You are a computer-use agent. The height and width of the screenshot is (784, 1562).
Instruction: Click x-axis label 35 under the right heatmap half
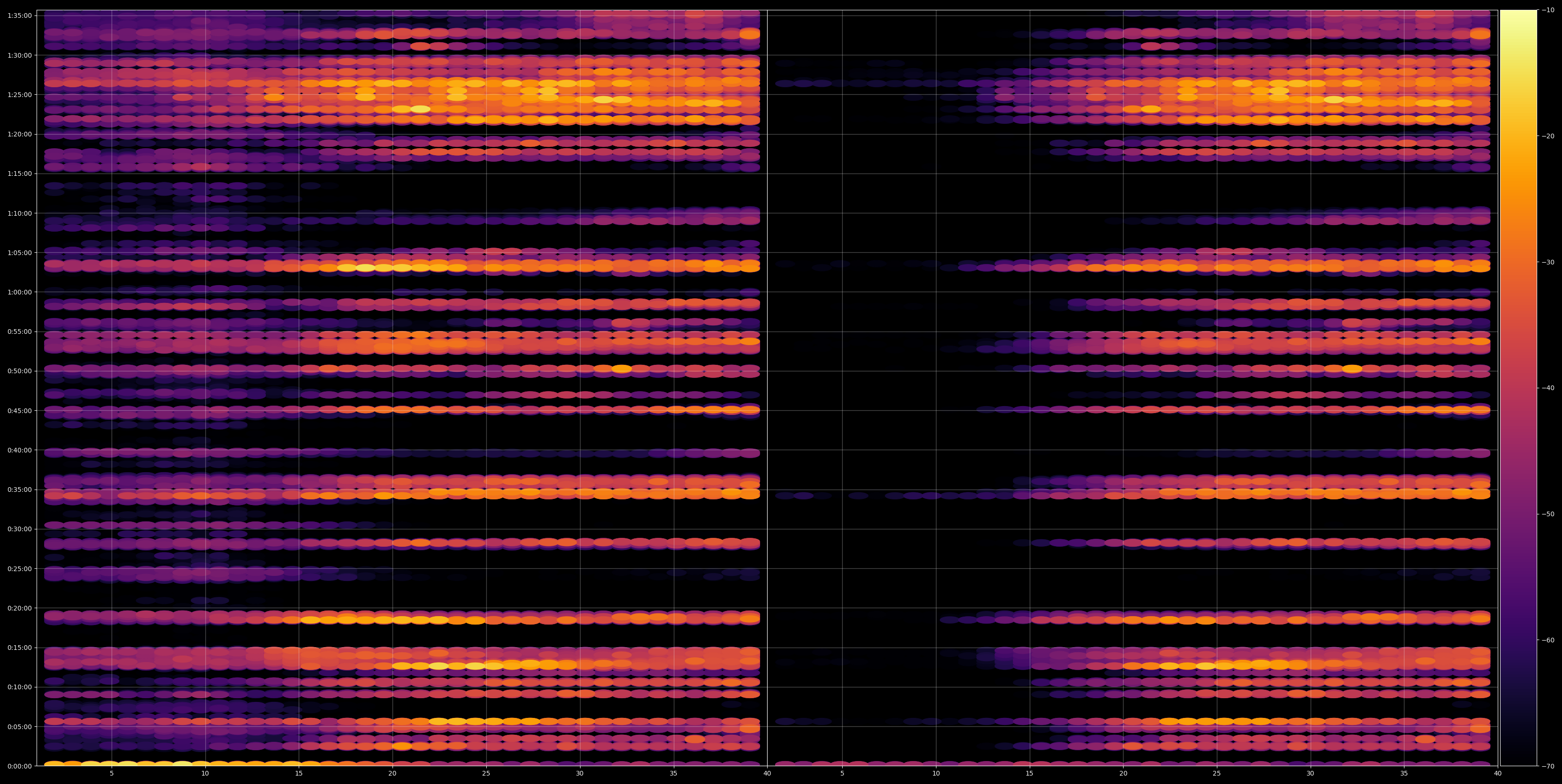pos(1404,774)
